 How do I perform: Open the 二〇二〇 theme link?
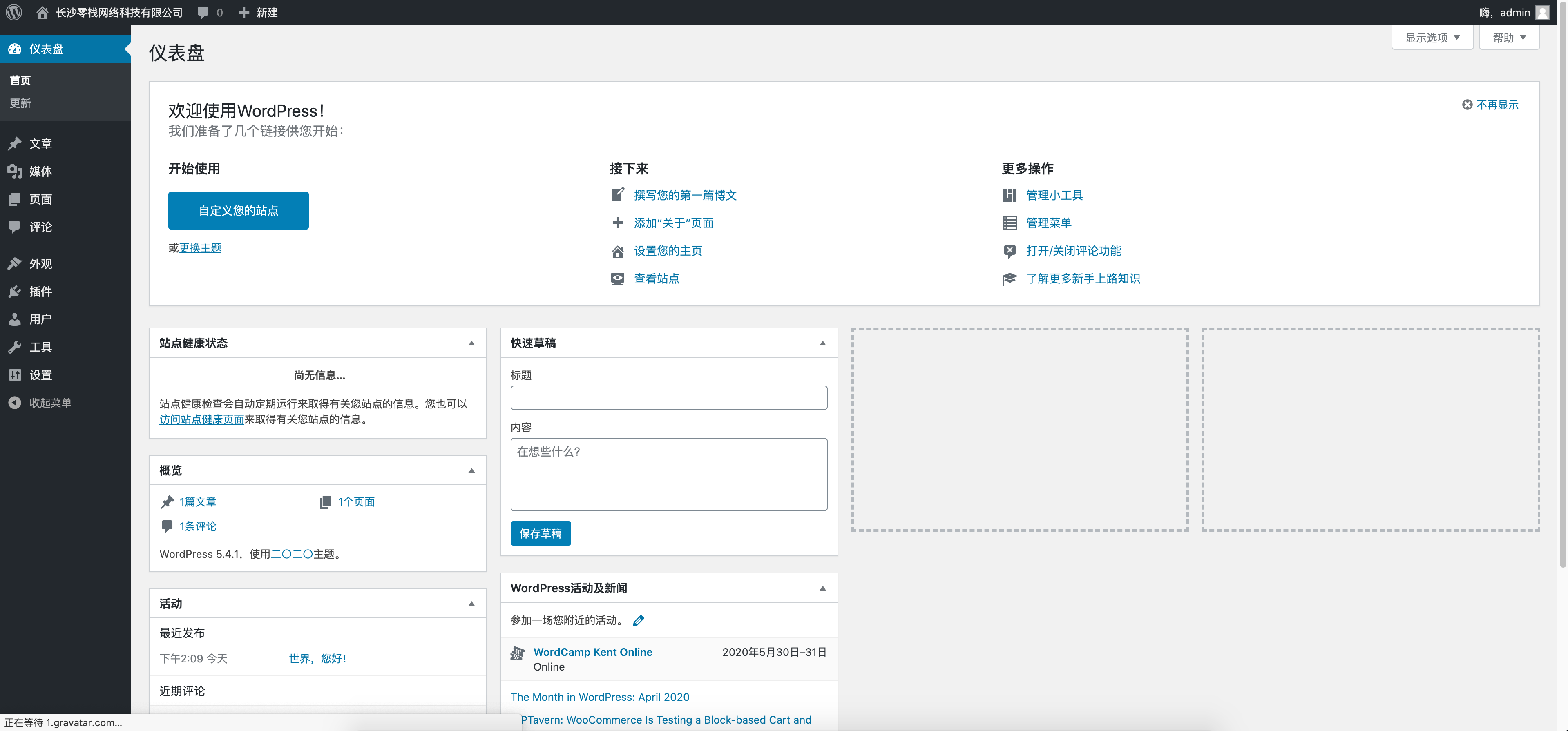[x=292, y=554]
